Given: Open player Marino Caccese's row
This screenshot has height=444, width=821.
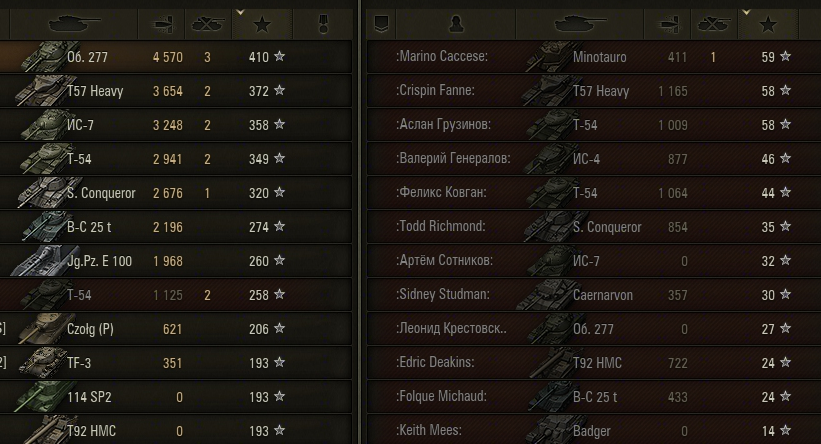Looking at the screenshot, I should coord(594,57).
